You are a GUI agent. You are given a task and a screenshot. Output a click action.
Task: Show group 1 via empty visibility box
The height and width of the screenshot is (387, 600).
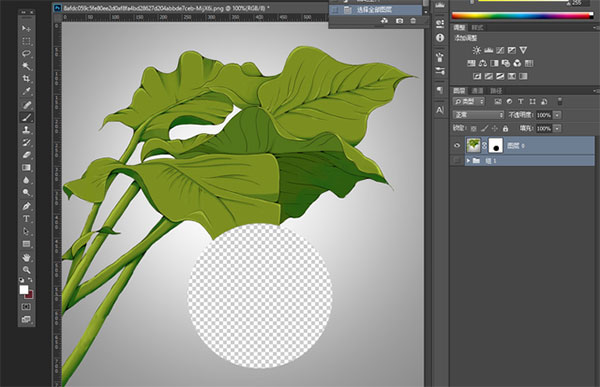coord(457,161)
